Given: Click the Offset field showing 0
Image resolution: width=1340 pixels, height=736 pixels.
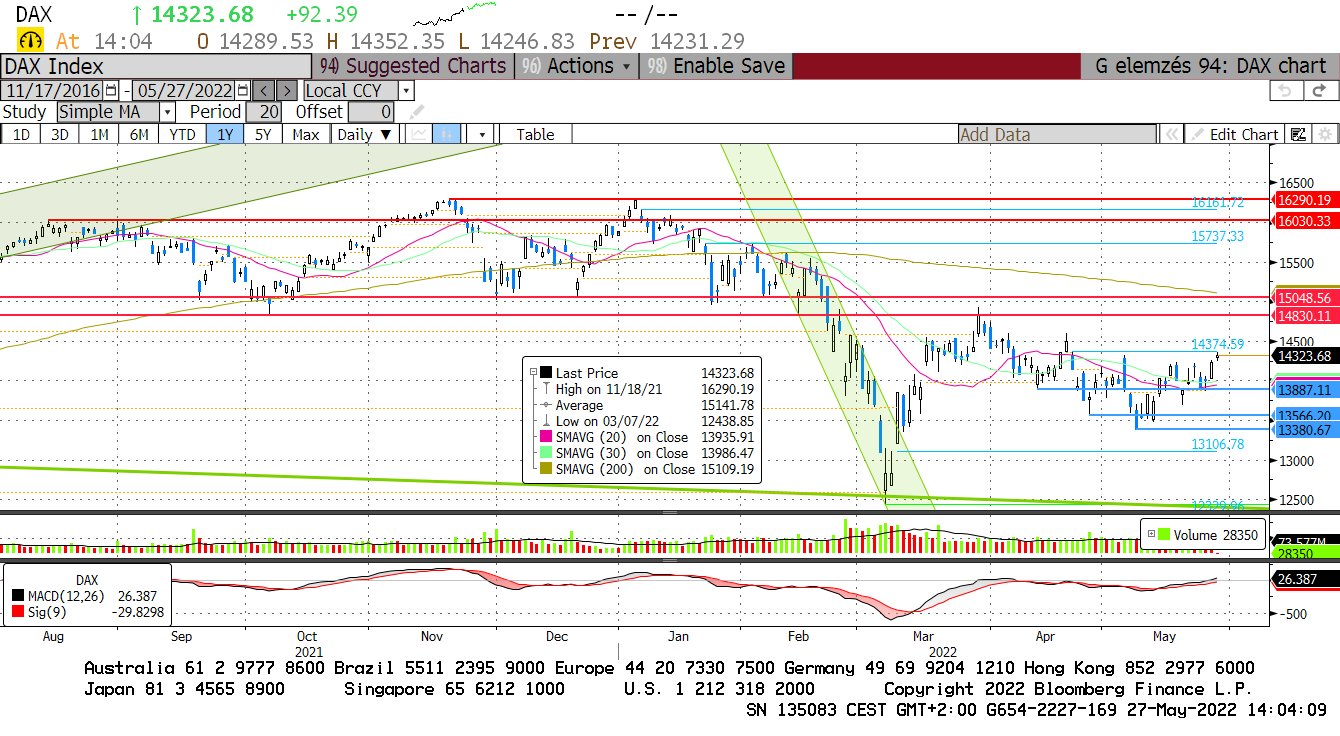Looking at the screenshot, I should [x=370, y=112].
